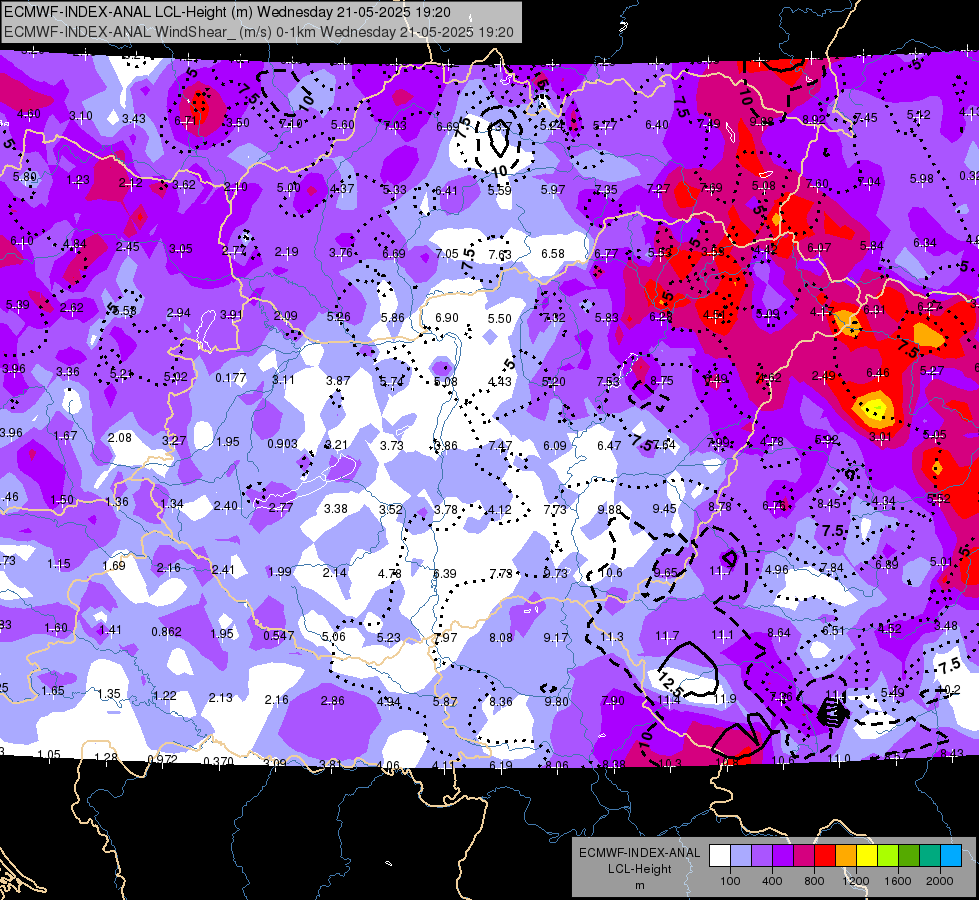Click the grid value 8.08
The height and width of the screenshot is (900, 979).
click(501, 638)
